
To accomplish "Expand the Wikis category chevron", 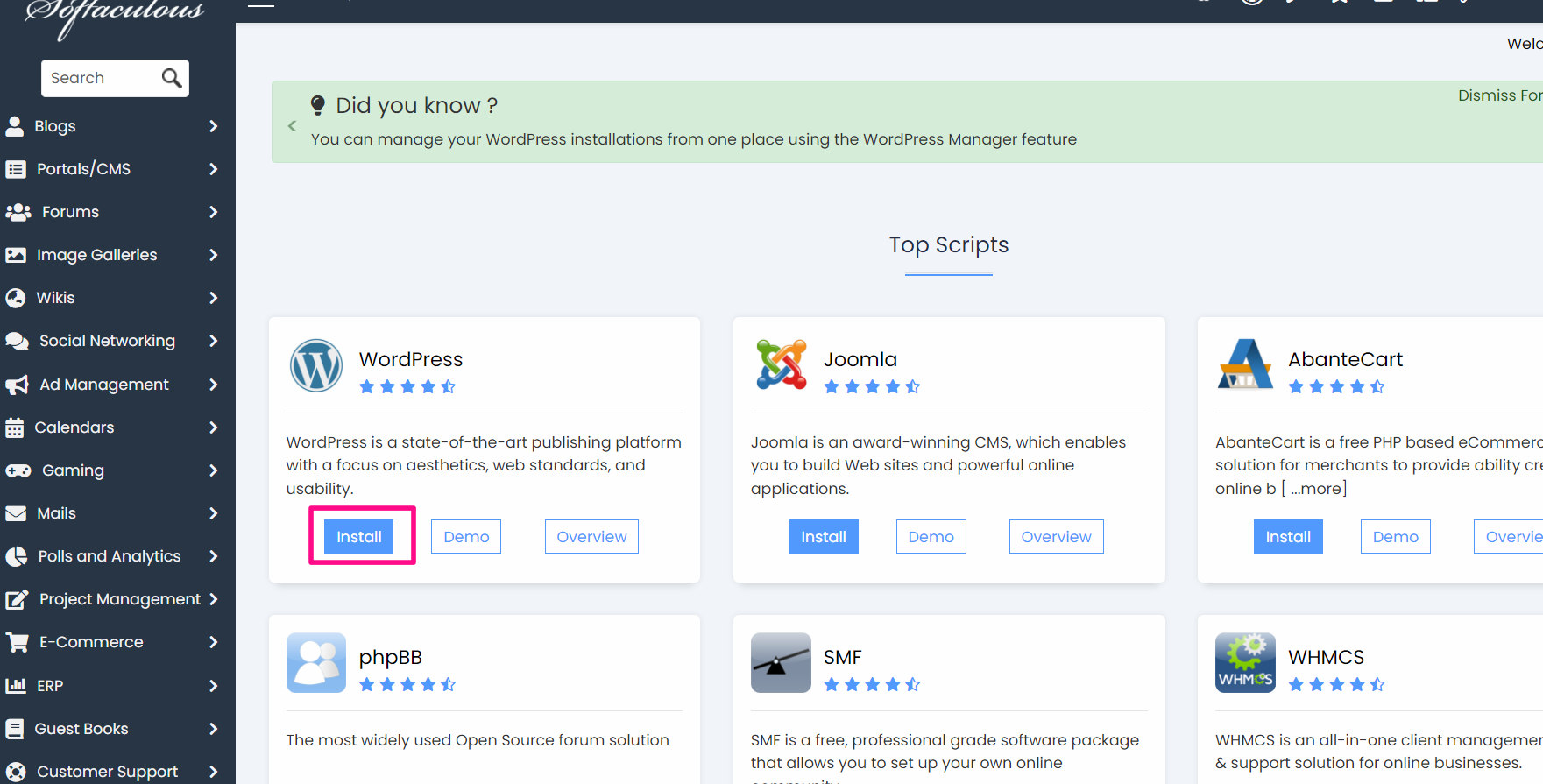I will (x=214, y=298).
